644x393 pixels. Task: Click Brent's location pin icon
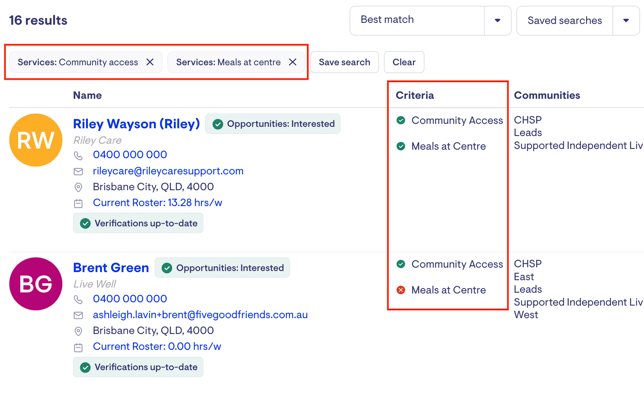pos(78,331)
